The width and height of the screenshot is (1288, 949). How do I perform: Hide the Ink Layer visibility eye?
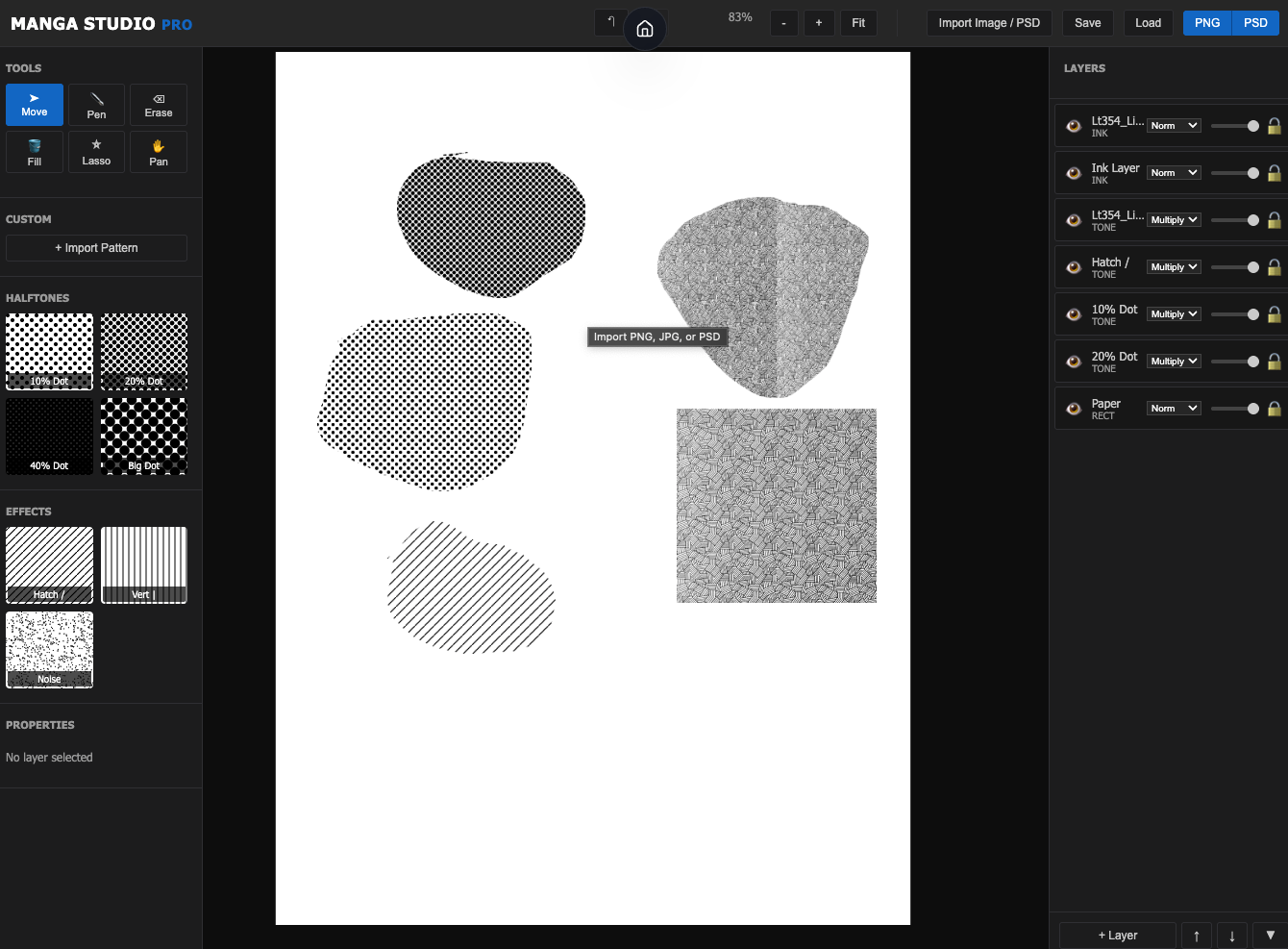click(1074, 173)
